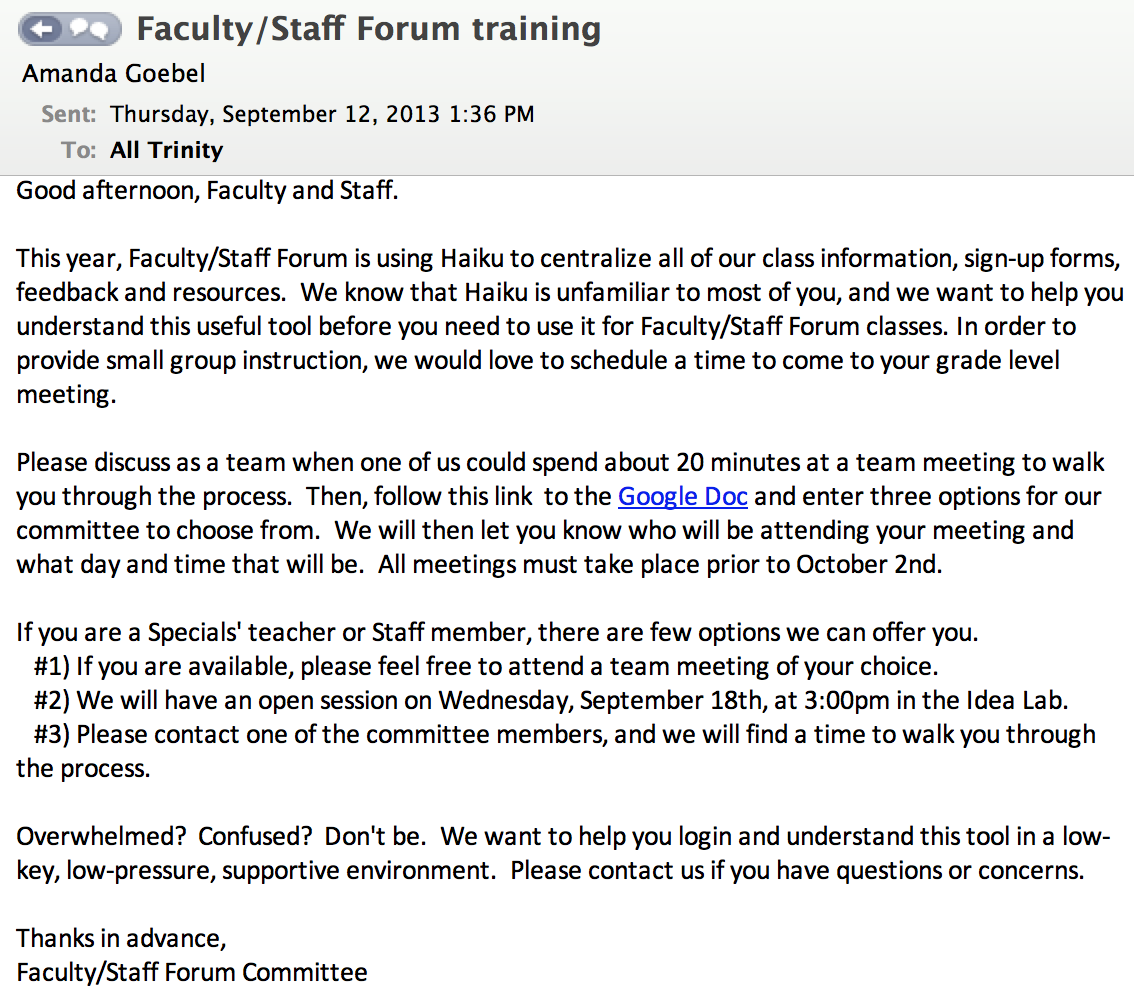The height and width of the screenshot is (1000, 1134).
Task: Click the "To:" header label
Action: [x=78, y=150]
